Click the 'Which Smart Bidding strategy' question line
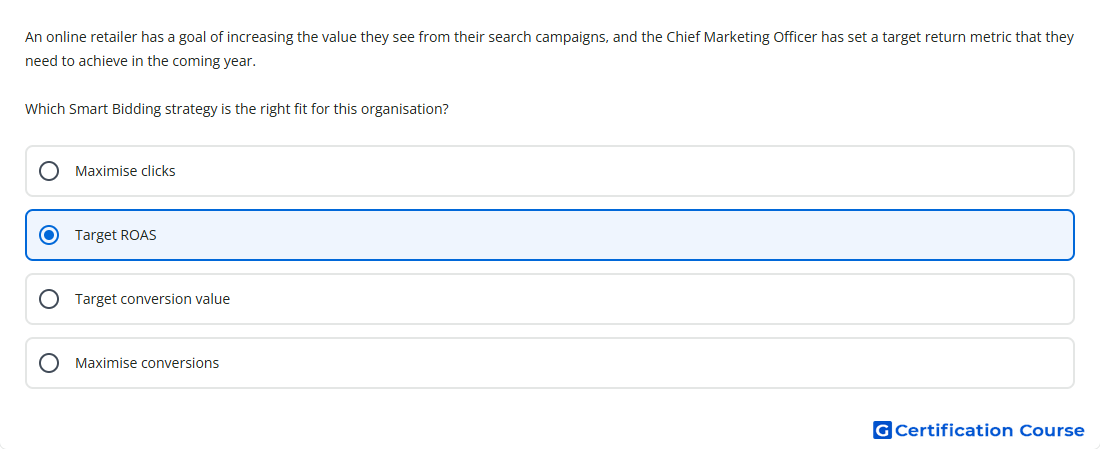Screen dimensions: 1100x449 coord(236,109)
